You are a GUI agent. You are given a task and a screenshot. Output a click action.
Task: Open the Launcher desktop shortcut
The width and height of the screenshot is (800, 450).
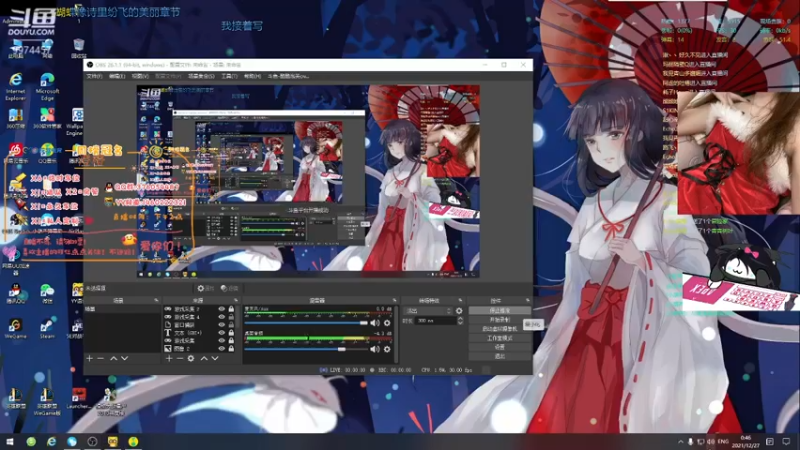pos(79,398)
